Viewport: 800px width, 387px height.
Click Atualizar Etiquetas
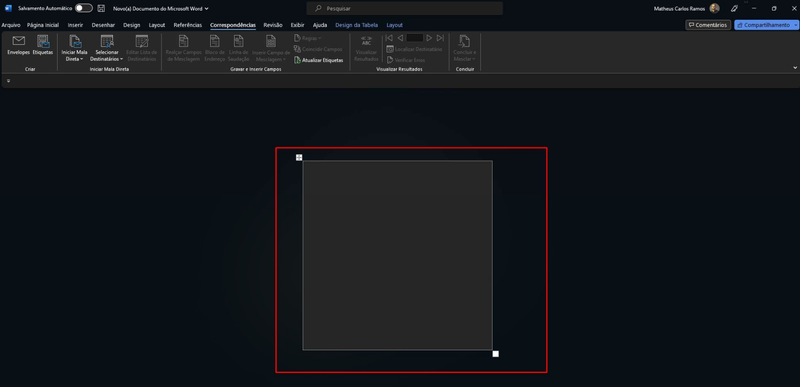318,60
